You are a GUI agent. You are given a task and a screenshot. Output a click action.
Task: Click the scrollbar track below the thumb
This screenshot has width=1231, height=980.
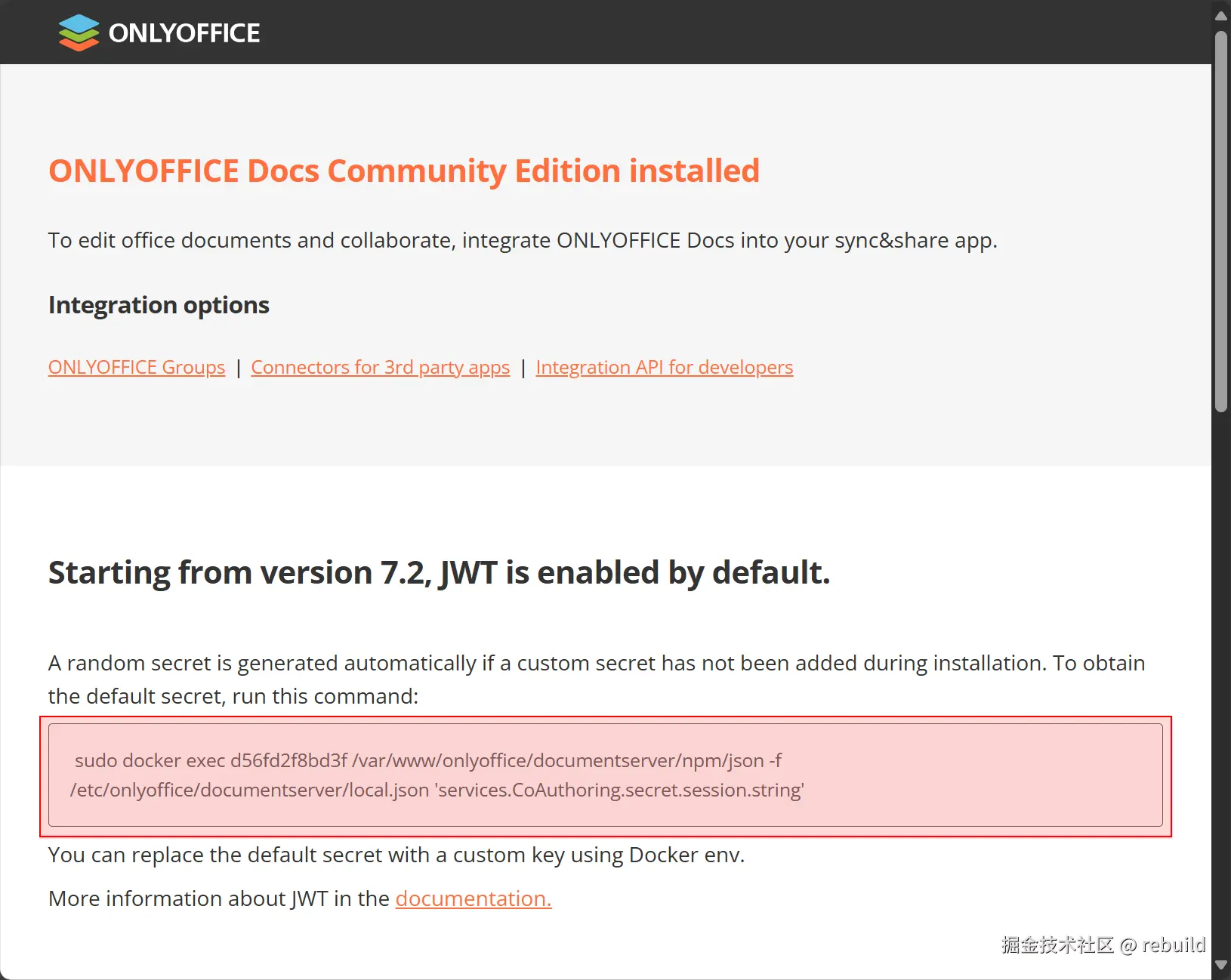pos(1220,680)
